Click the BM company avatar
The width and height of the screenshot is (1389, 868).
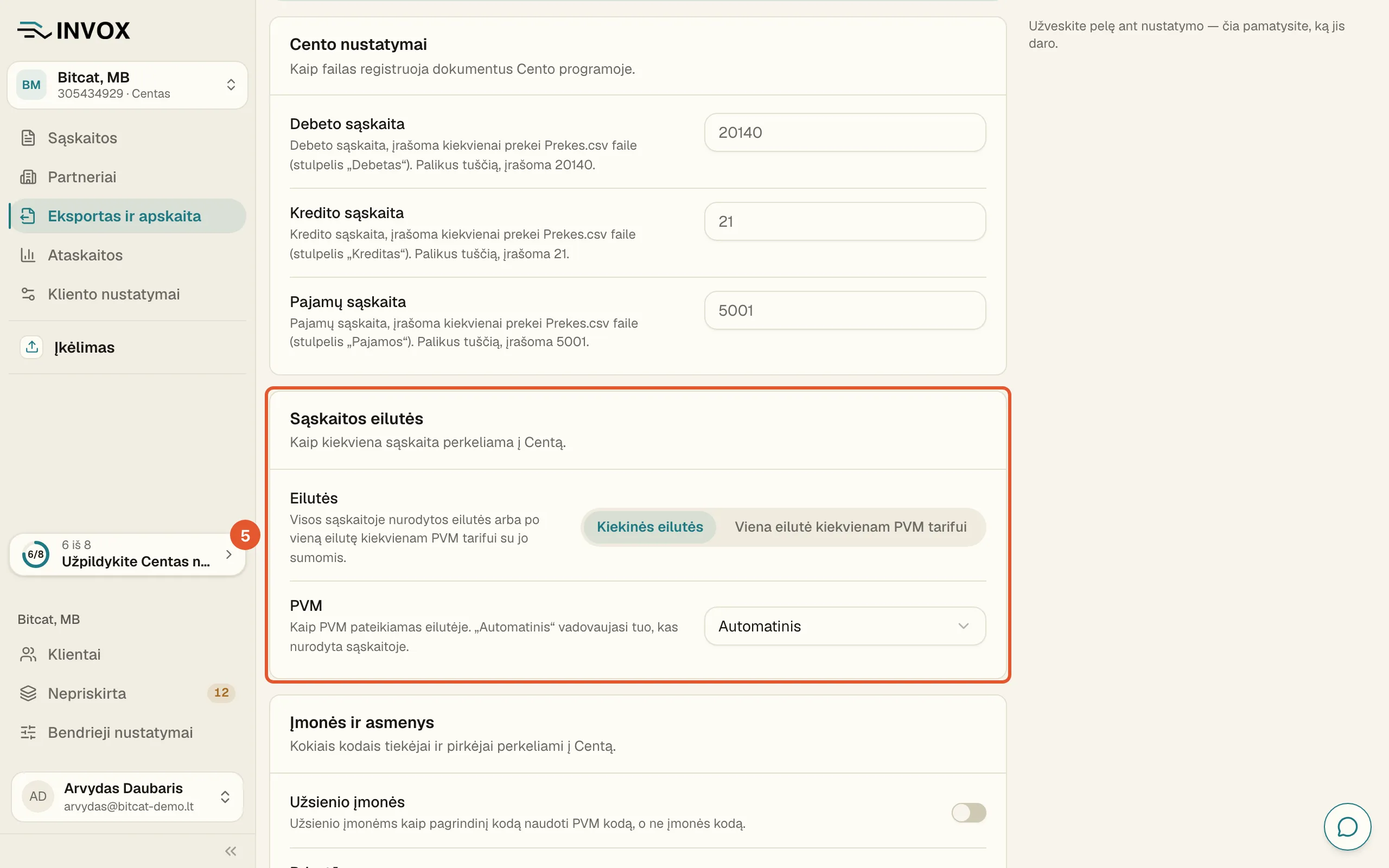point(31,85)
